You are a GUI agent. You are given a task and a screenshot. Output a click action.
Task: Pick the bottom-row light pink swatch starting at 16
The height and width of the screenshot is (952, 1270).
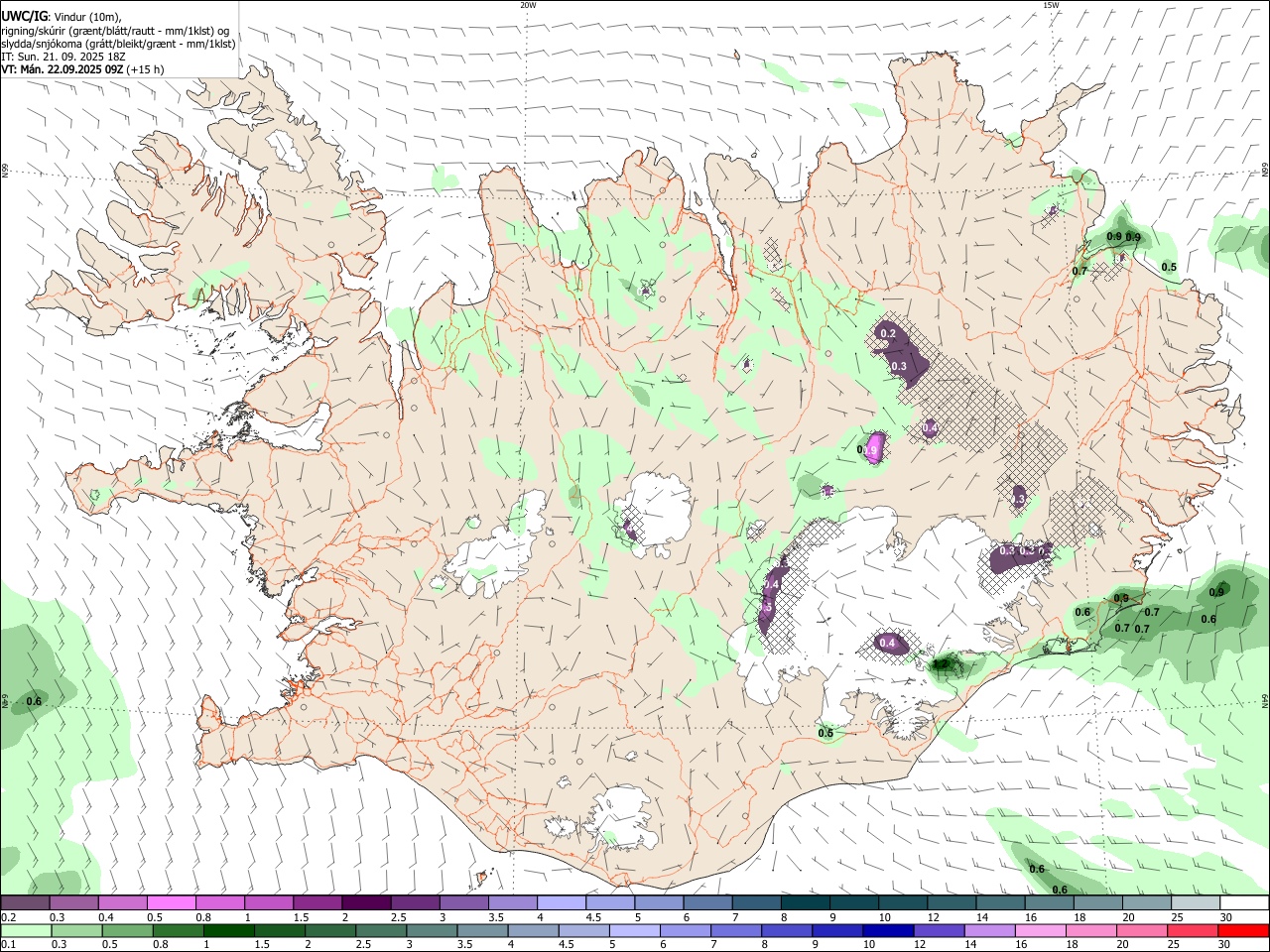[1040, 930]
